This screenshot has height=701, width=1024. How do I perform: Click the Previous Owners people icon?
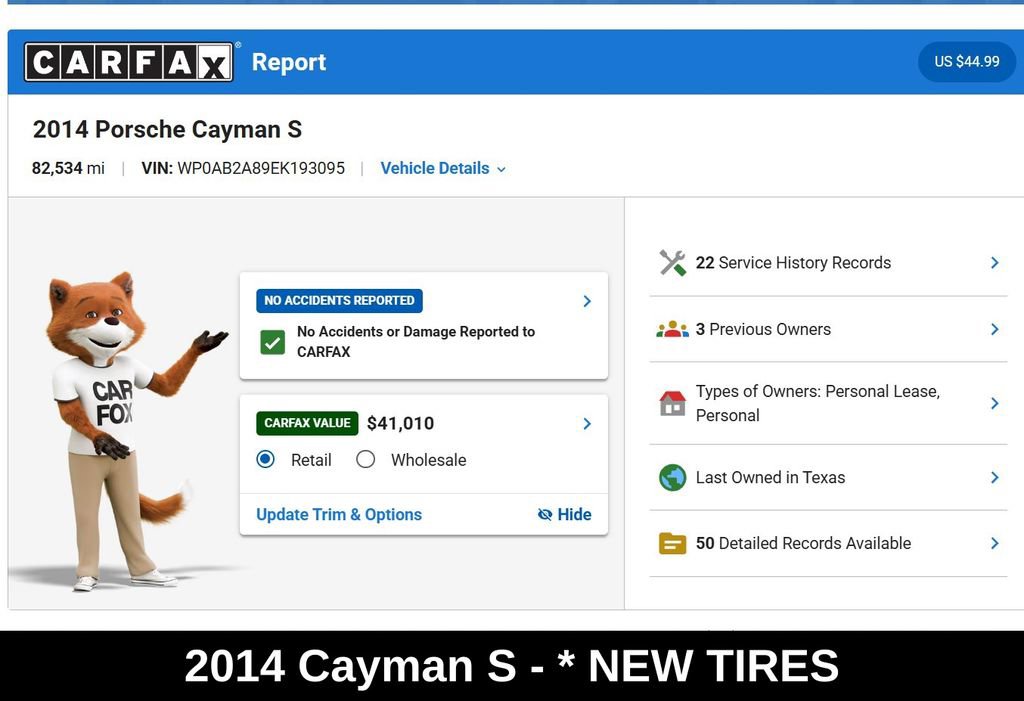(672, 329)
